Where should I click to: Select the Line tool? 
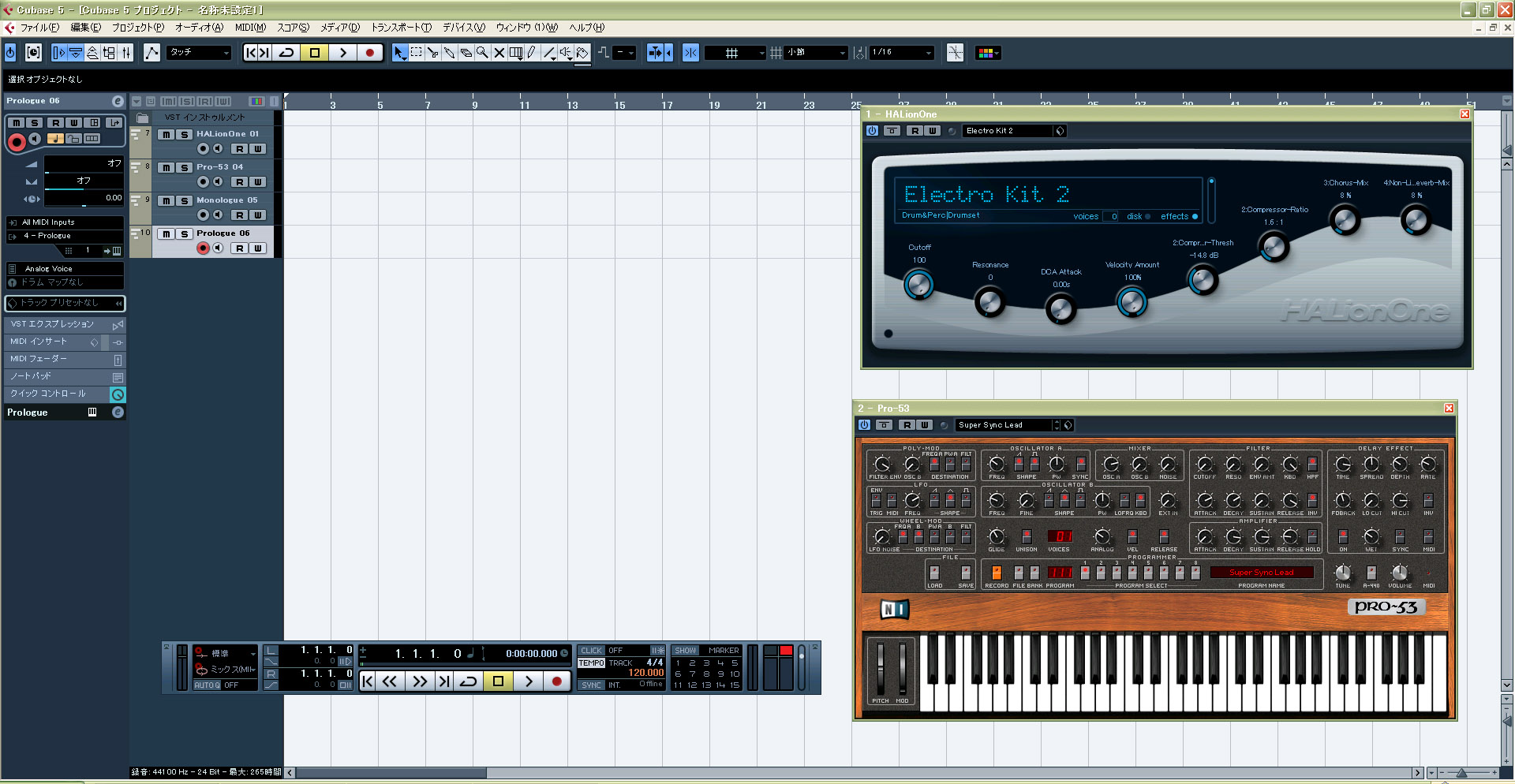(549, 53)
